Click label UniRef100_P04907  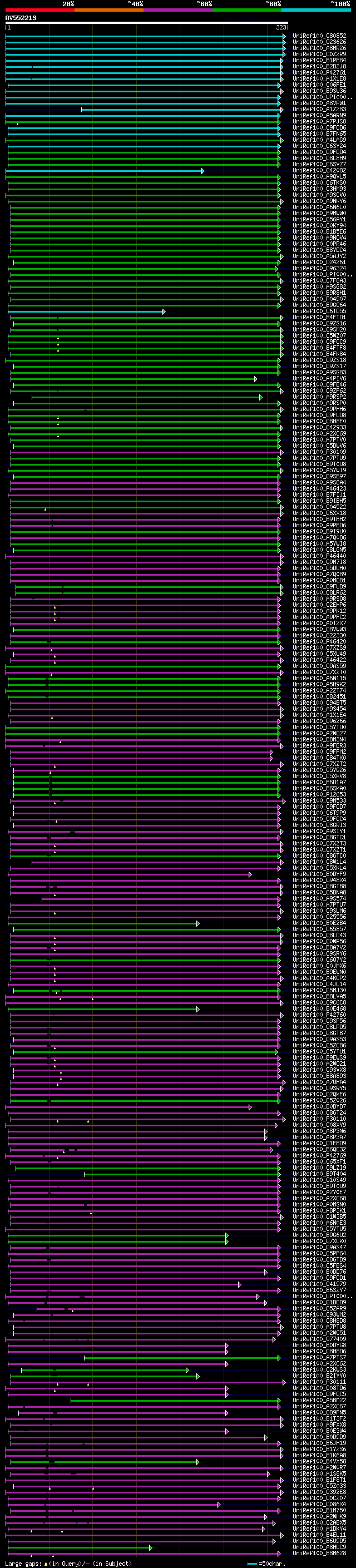click(319, 299)
